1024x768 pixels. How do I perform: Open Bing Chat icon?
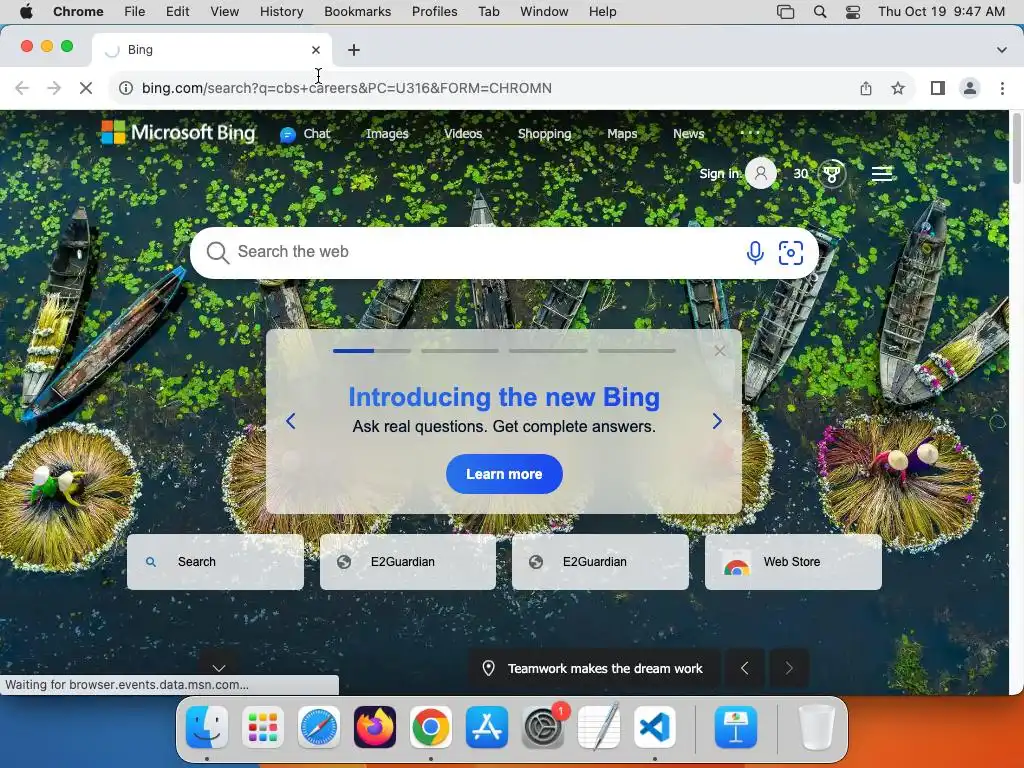coord(287,135)
